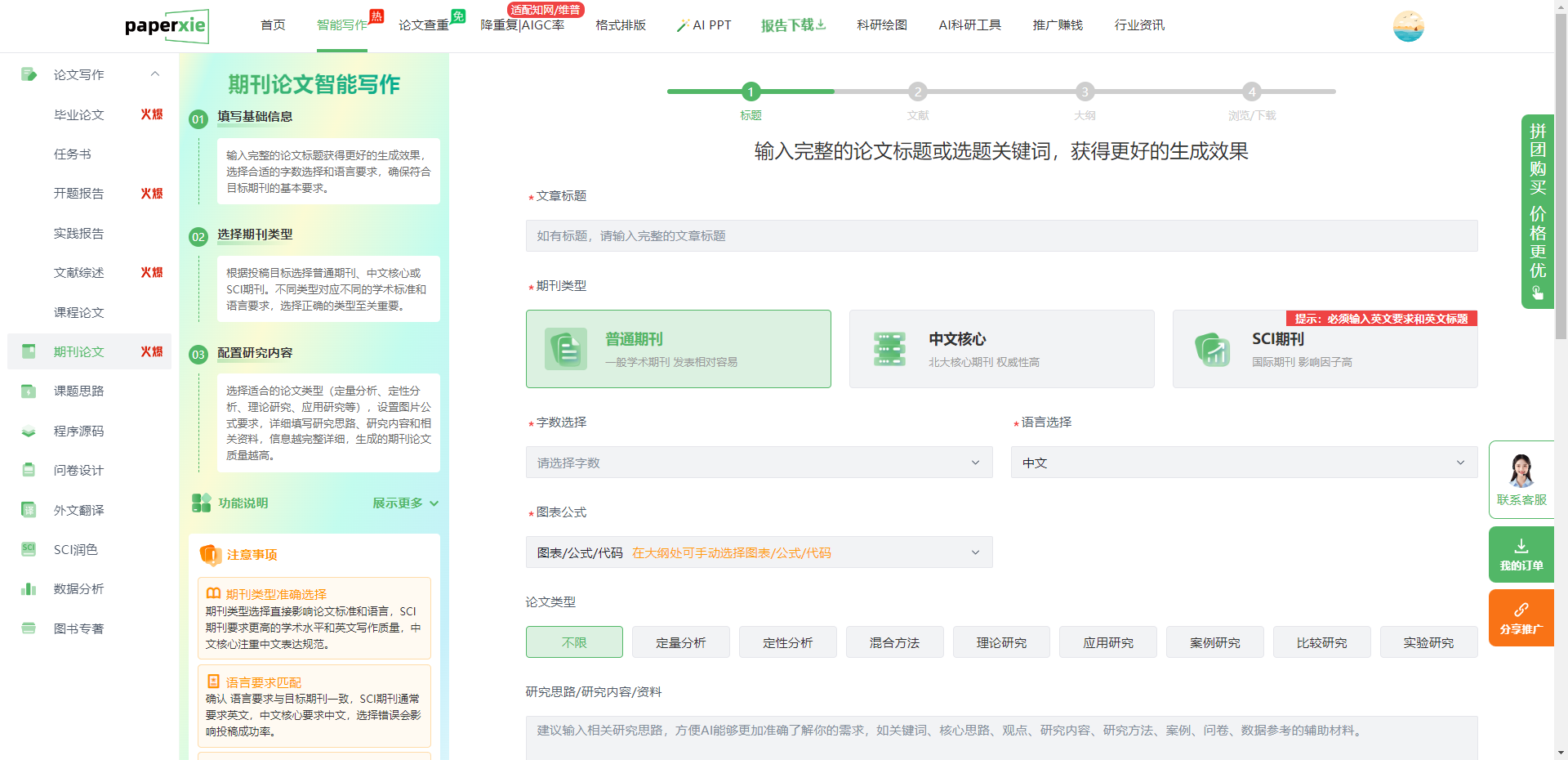Expand the 语言选择 dropdown showing 中文
The image size is (1568, 760).
pos(1243,463)
